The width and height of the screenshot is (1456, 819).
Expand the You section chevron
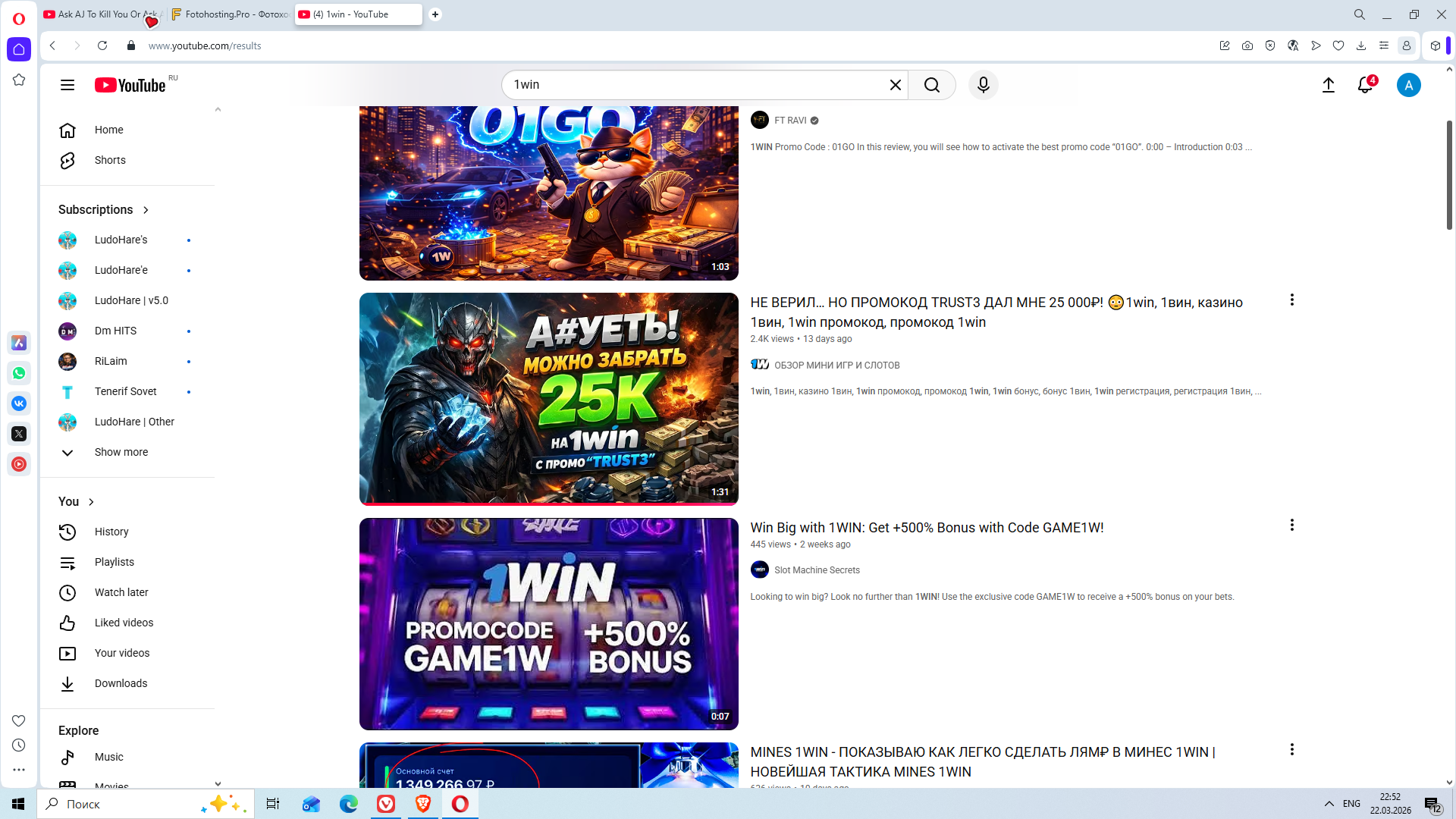click(91, 502)
